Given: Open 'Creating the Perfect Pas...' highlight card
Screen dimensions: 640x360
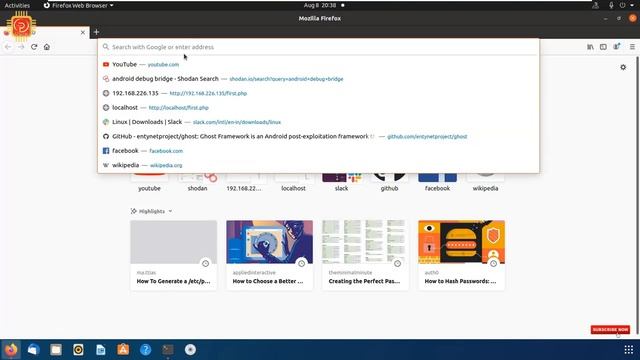Looking at the screenshot, I should coord(365,256).
